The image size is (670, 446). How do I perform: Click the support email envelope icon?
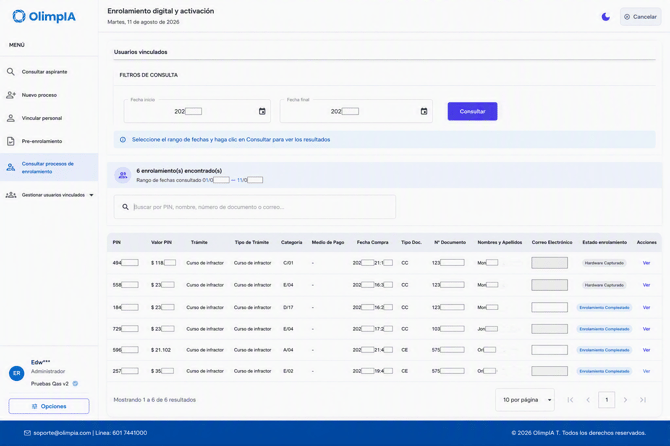[27, 433]
